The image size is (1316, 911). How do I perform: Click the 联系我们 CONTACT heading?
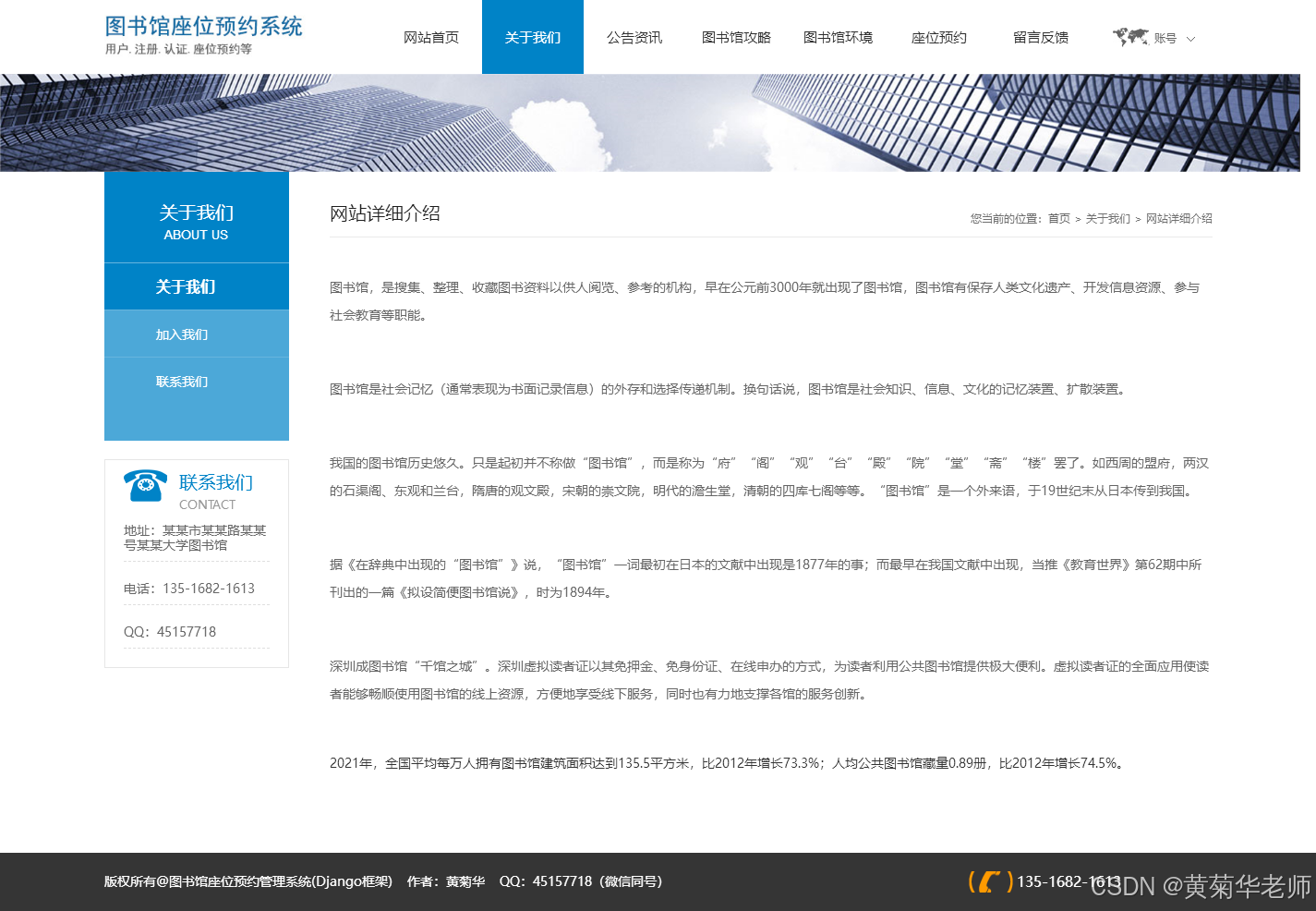pyautogui.click(x=216, y=491)
